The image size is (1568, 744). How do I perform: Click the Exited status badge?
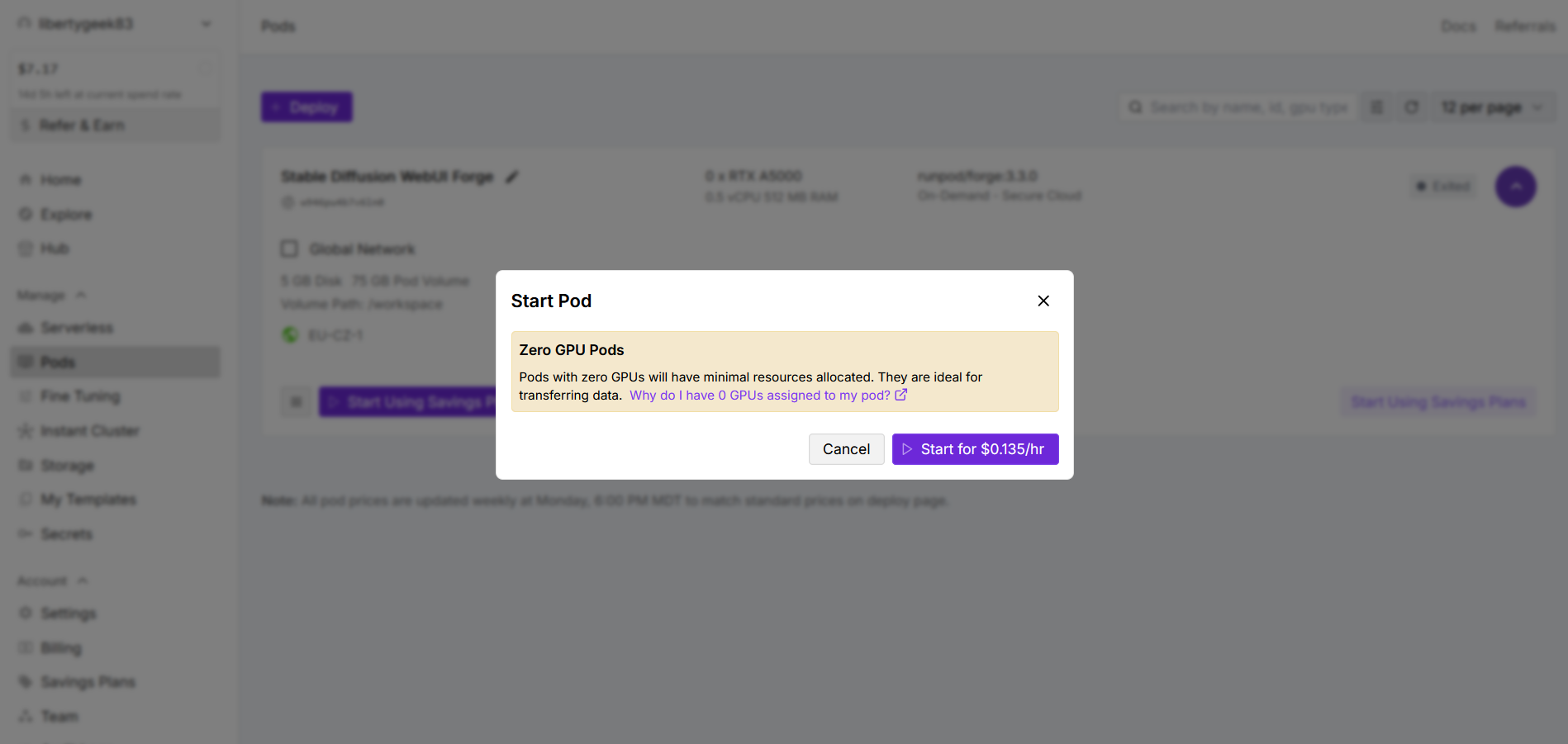pyautogui.click(x=1443, y=187)
